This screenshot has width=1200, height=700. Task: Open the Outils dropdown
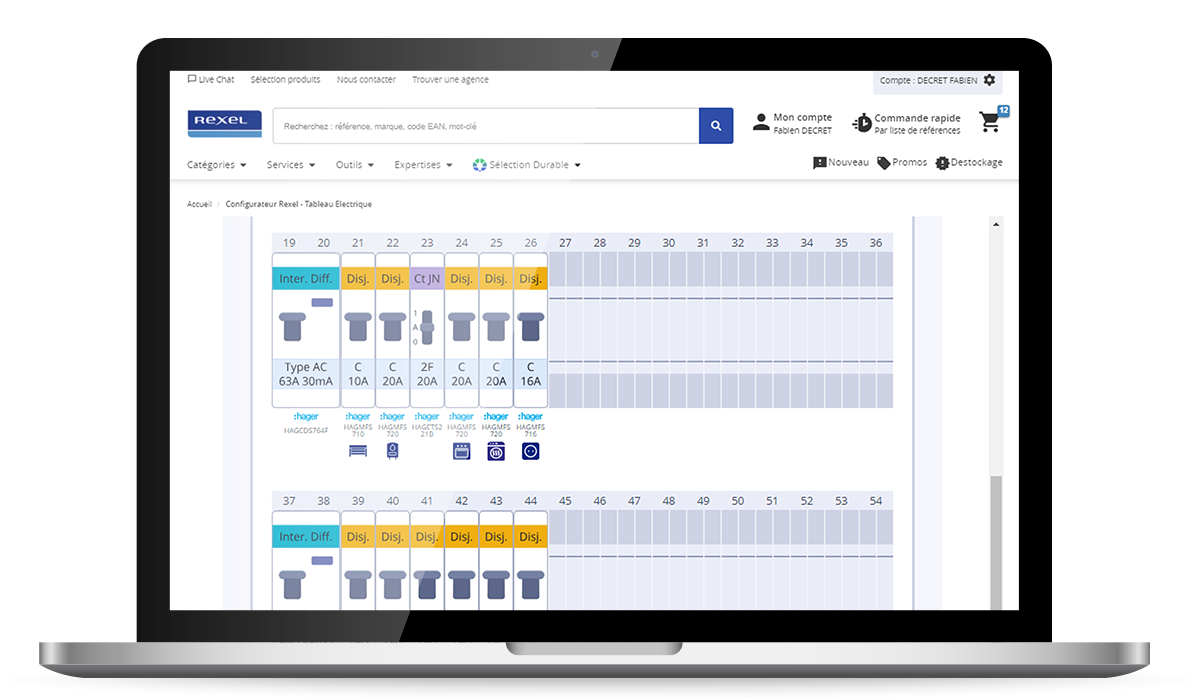click(354, 165)
